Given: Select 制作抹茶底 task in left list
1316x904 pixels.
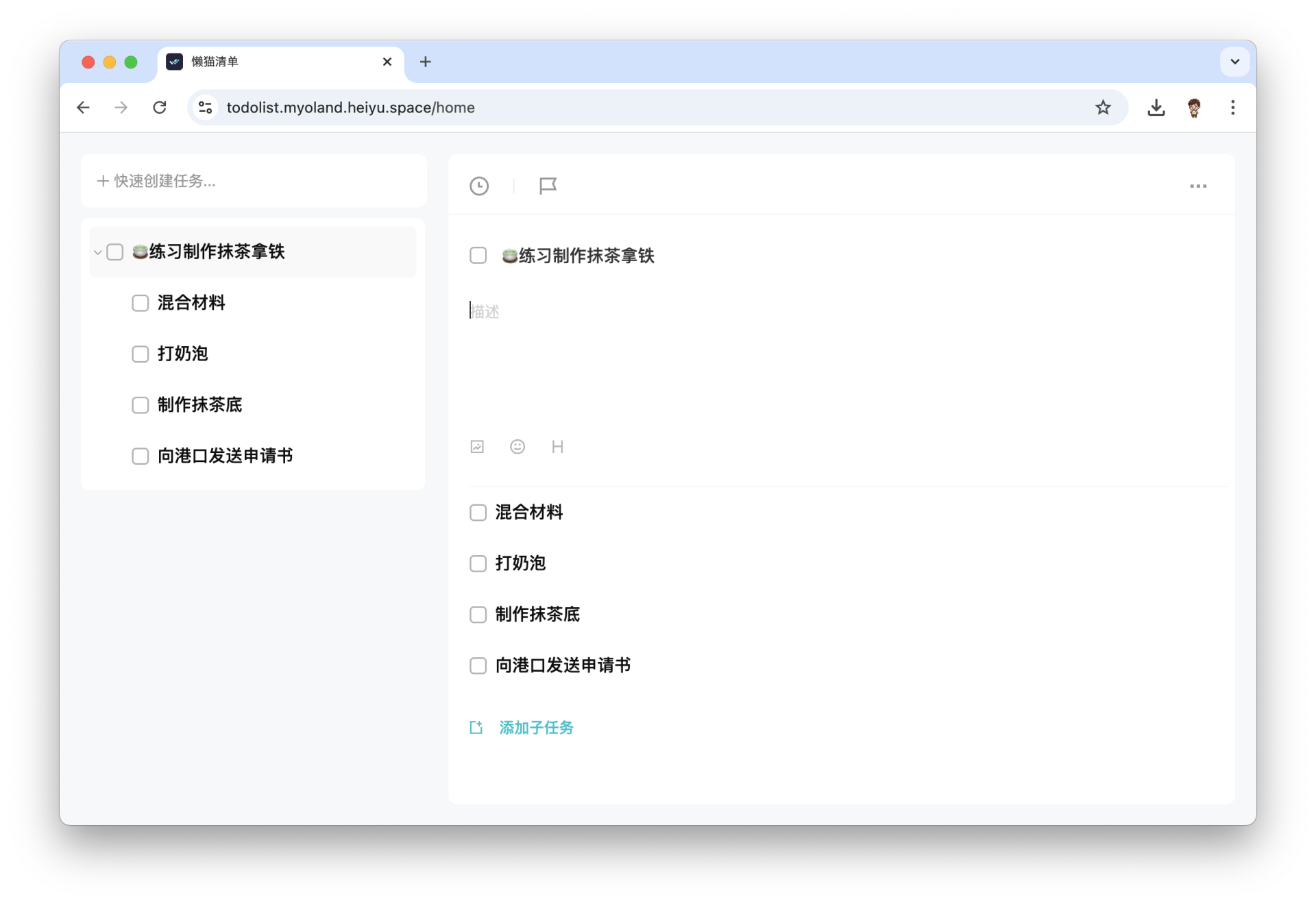Looking at the screenshot, I should (x=199, y=405).
